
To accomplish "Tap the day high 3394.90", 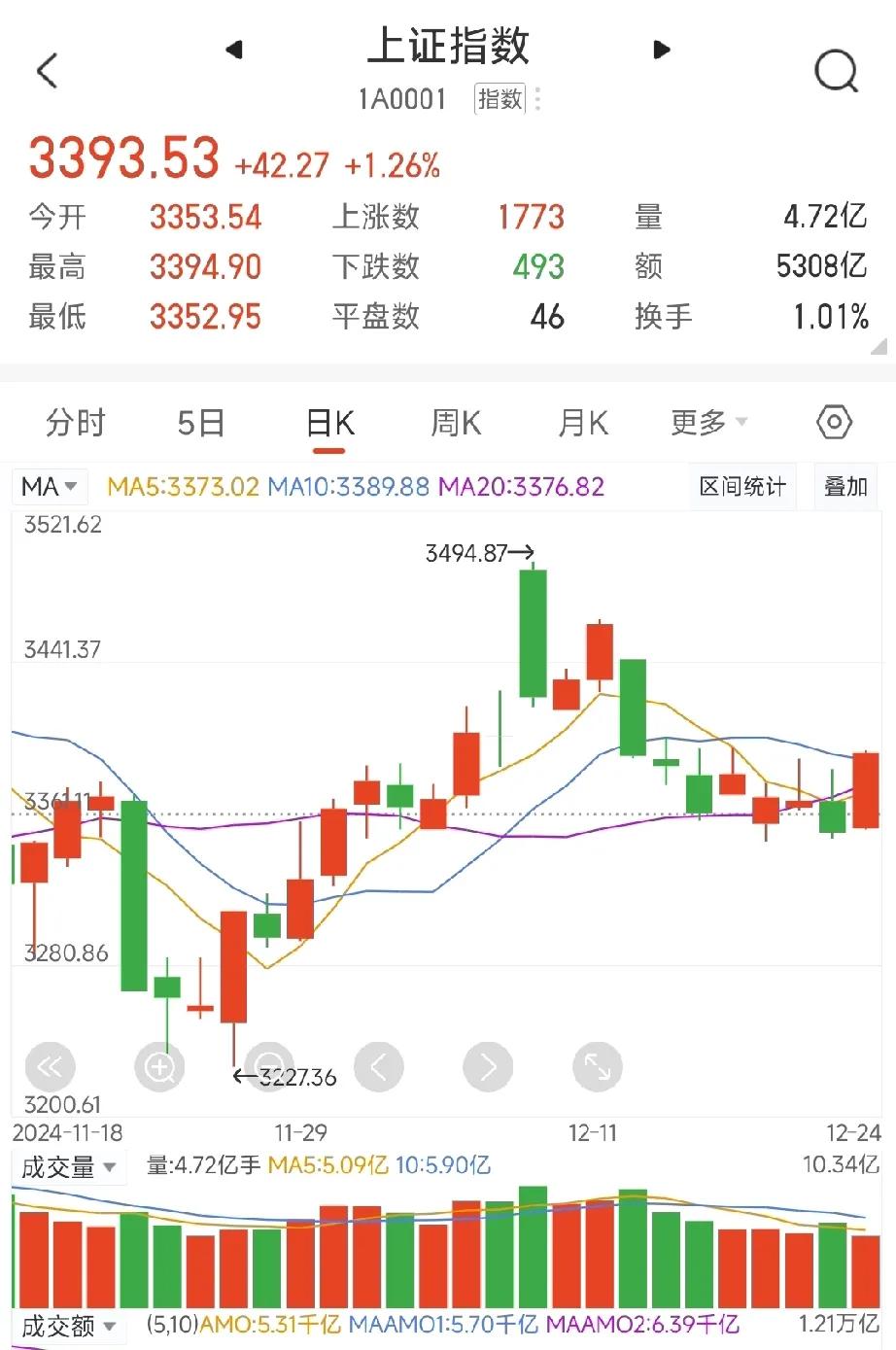I will coord(206,266).
